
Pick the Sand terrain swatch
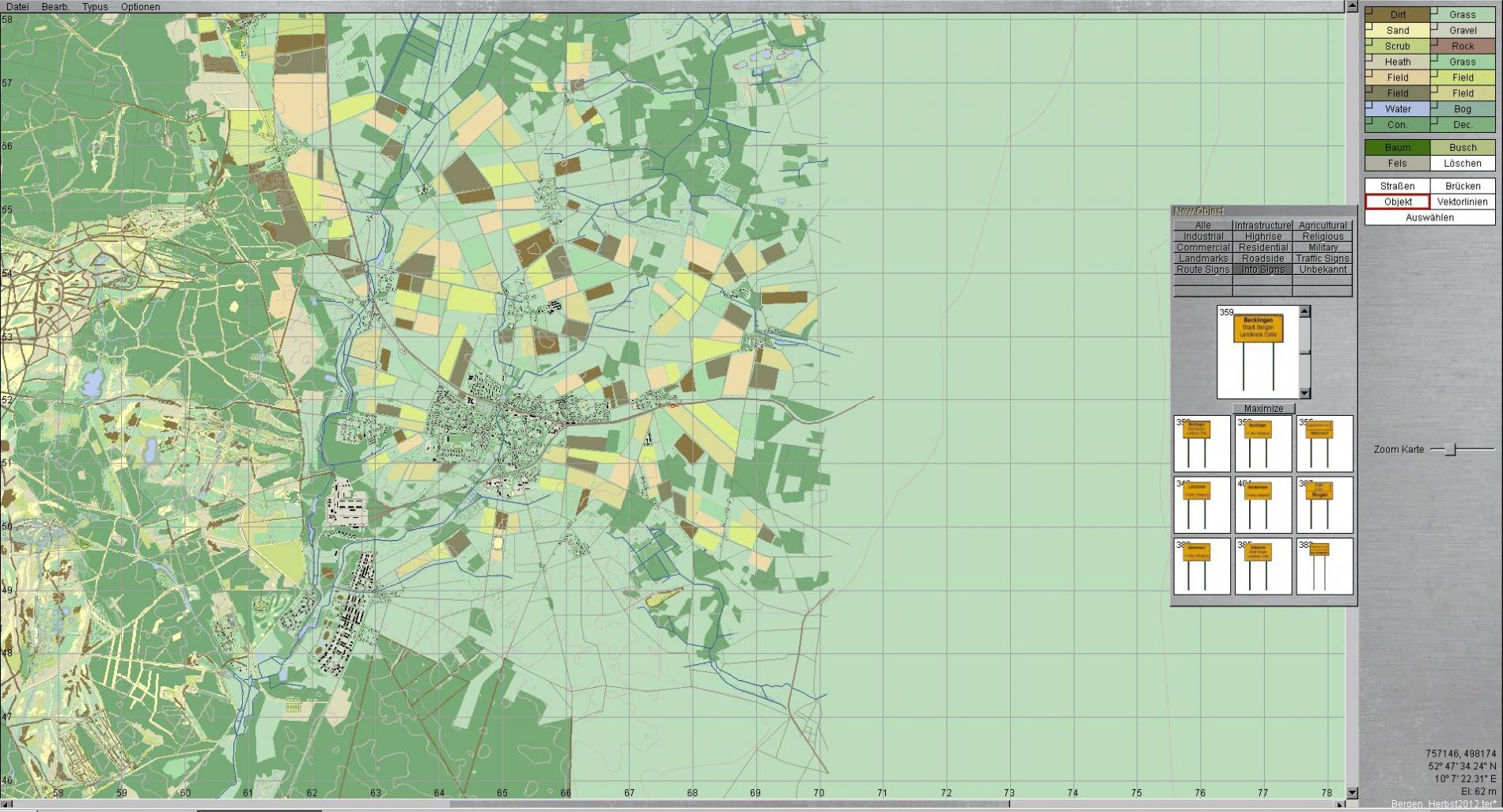point(1398,30)
